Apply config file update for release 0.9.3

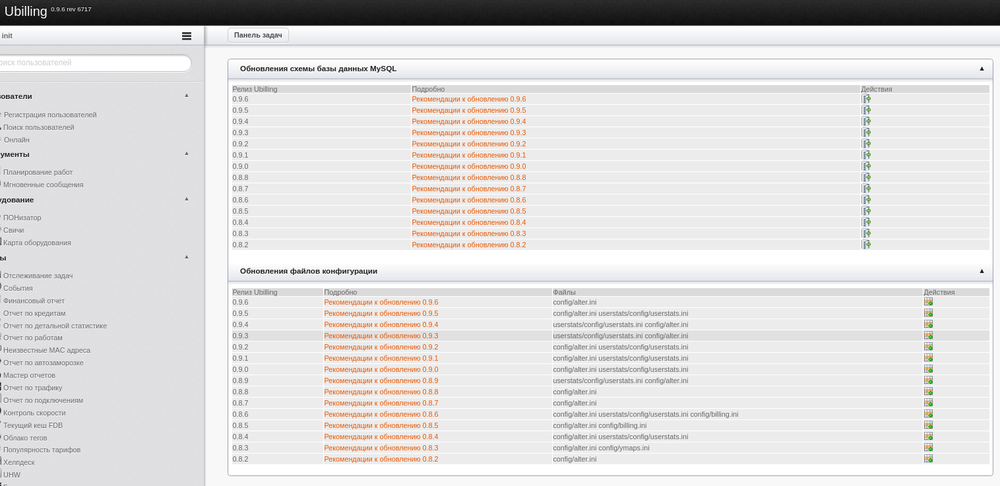click(x=928, y=336)
